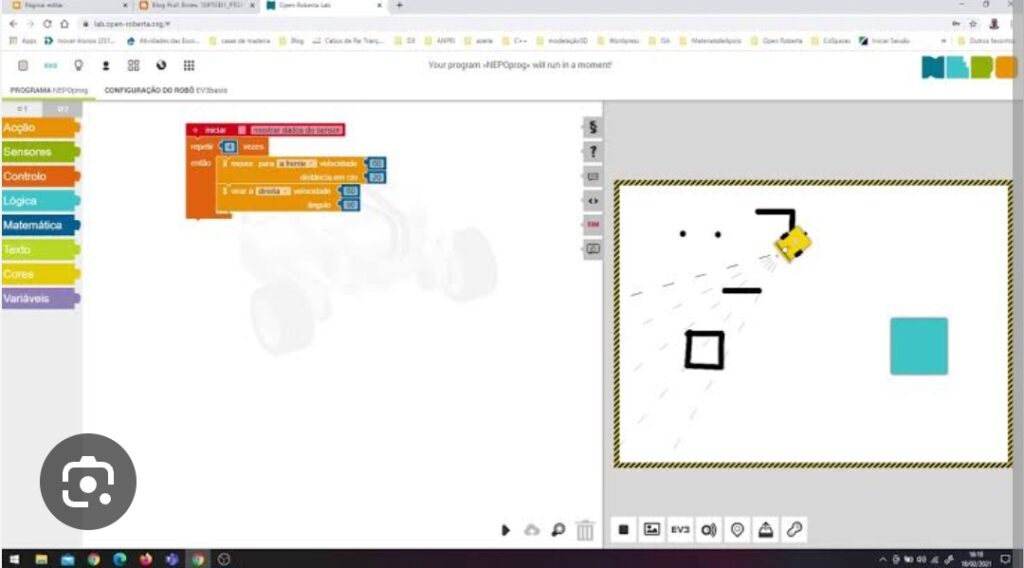
Task: Stop the running simulation
Action: click(623, 529)
